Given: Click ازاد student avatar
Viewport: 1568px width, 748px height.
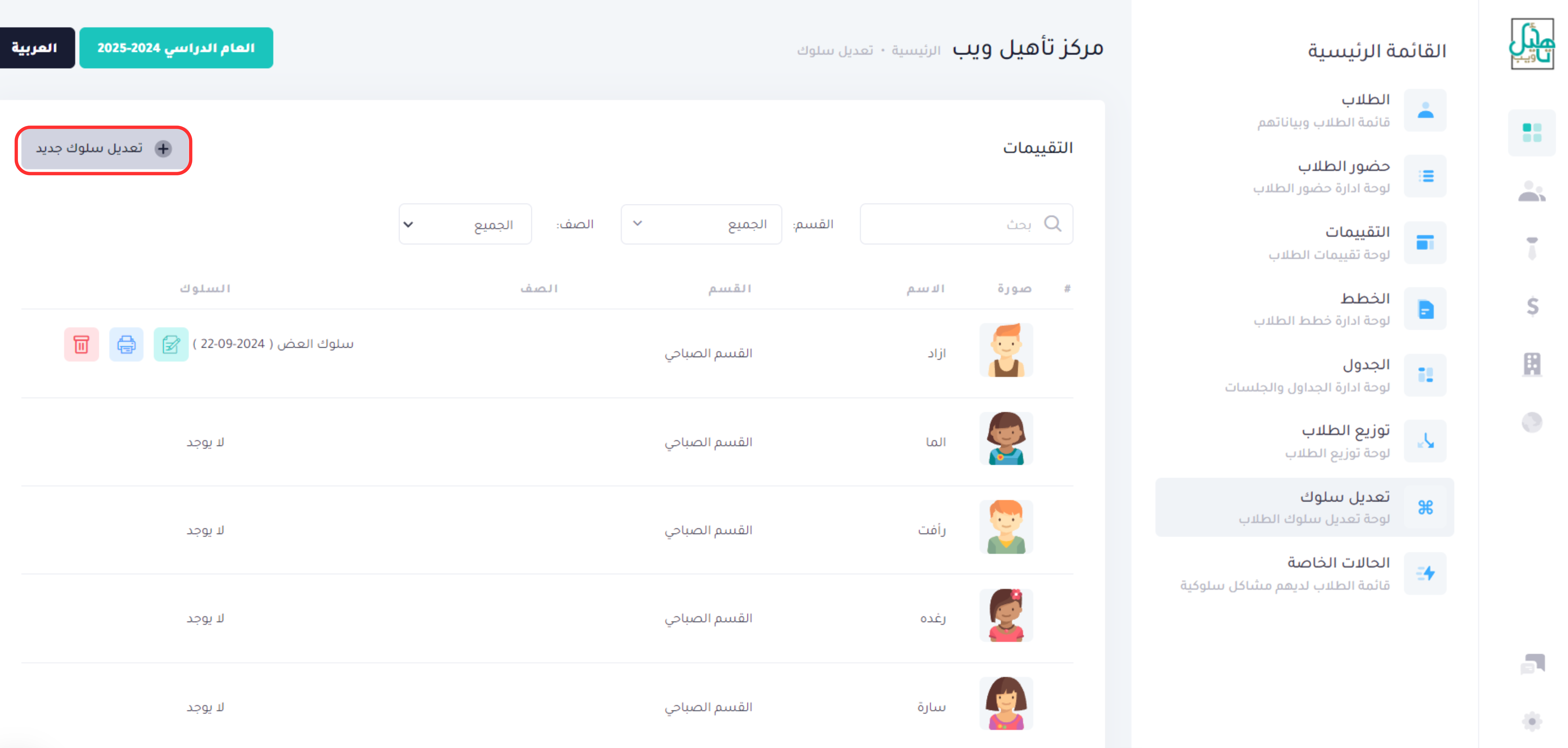Looking at the screenshot, I should [x=1006, y=351].
